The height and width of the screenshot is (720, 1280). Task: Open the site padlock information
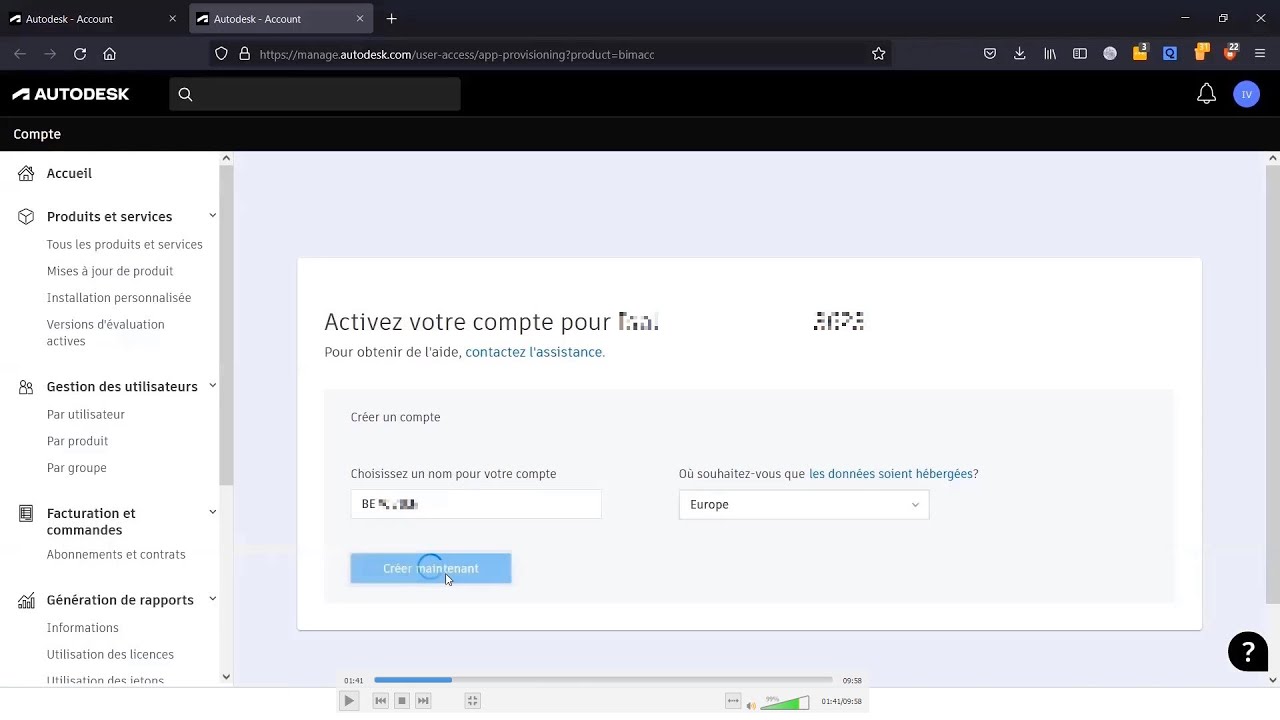click(244, 54)
